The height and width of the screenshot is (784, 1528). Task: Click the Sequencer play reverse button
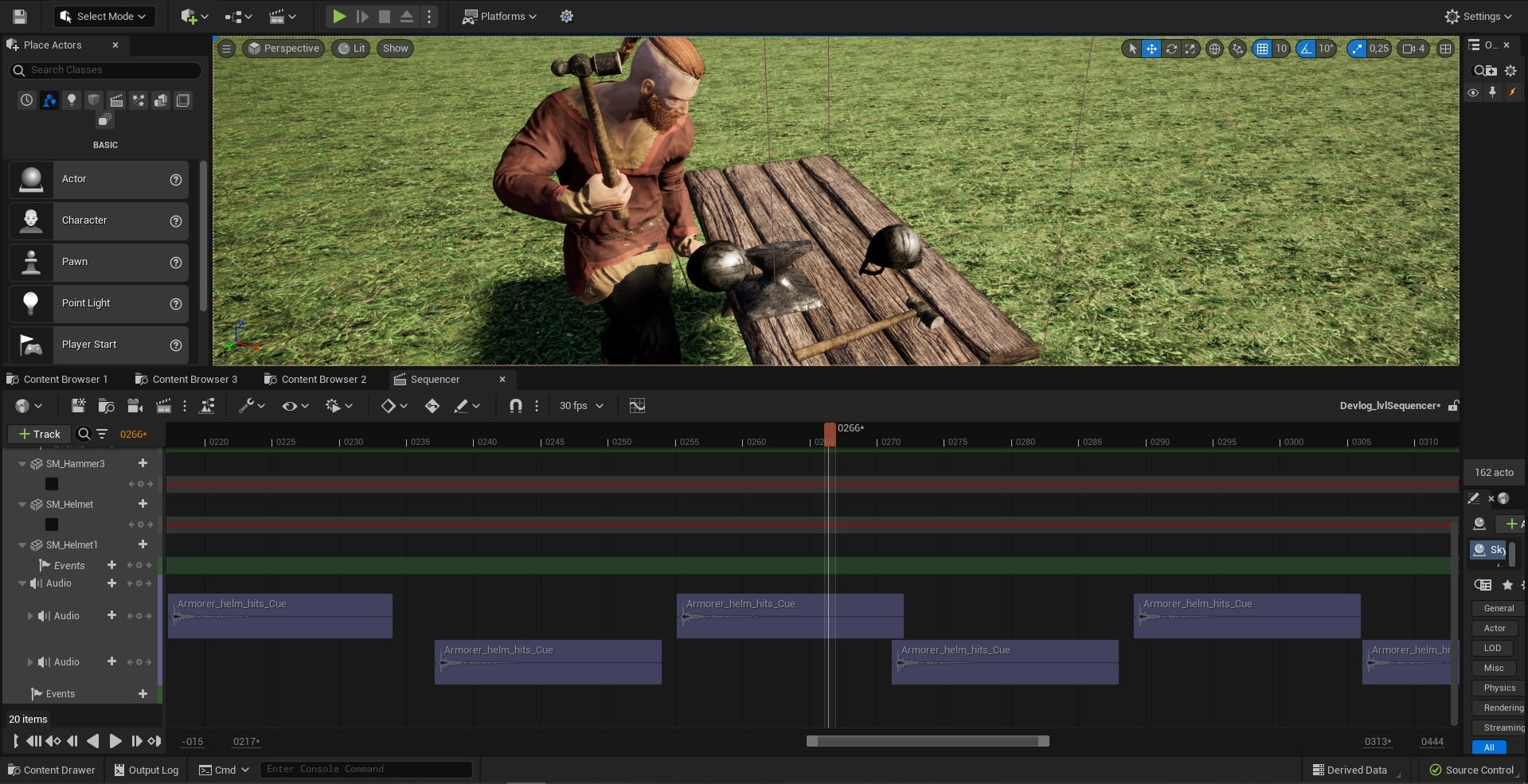tap(93, 741)
